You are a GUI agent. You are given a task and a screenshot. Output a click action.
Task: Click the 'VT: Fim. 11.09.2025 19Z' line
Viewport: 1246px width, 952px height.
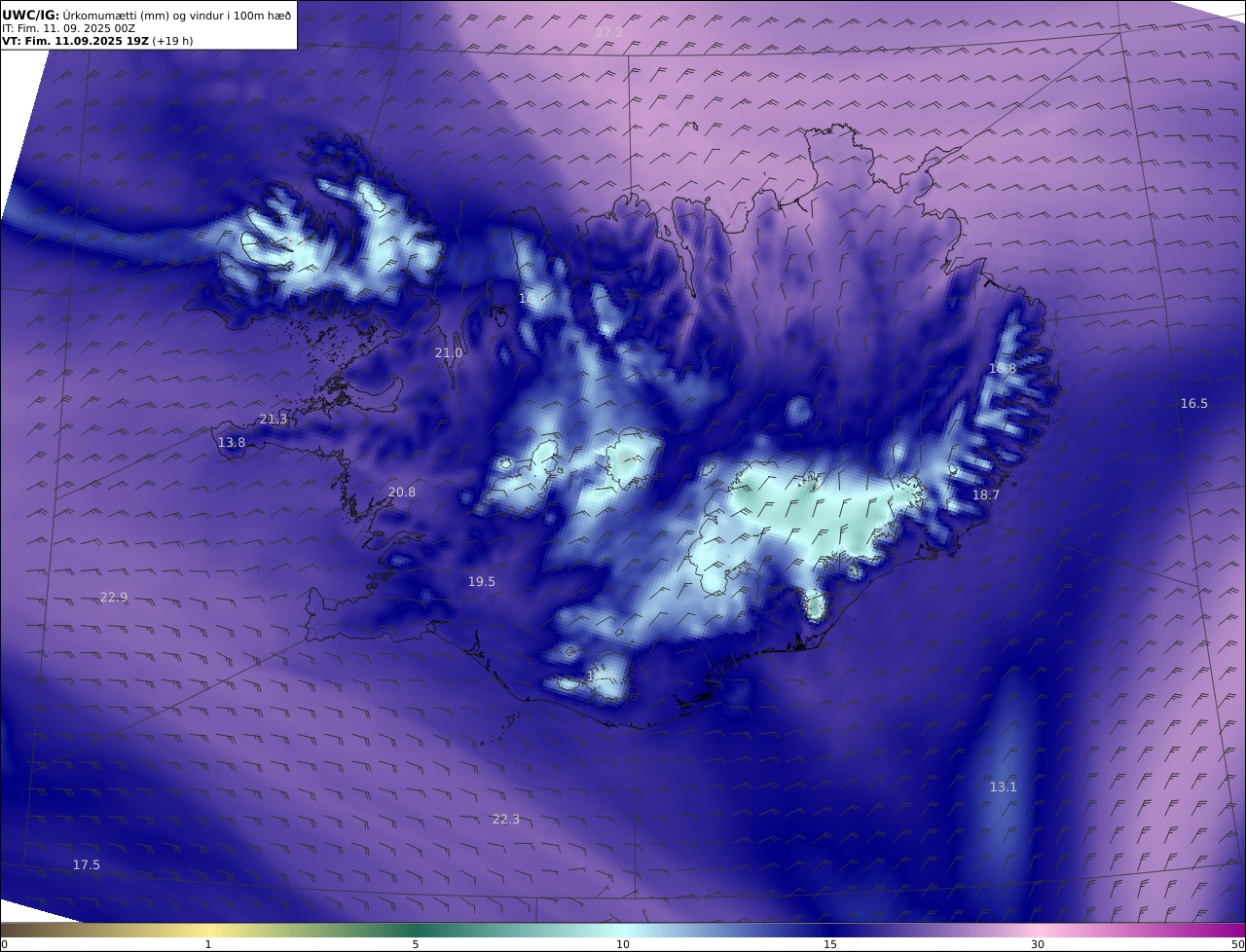pyautogui.click(x=75, y=41)
